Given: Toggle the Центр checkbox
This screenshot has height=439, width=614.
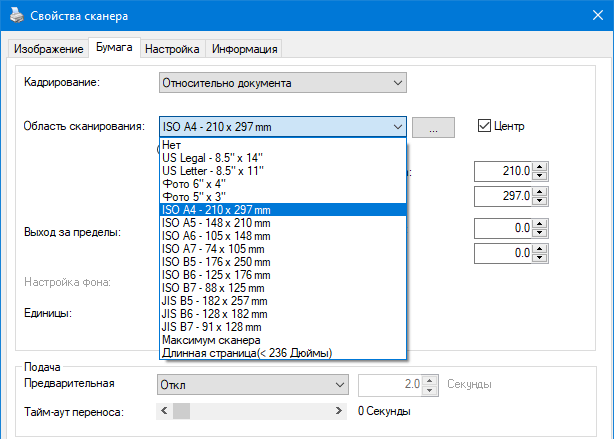Looking at the screenshot, I should pyautogui.click(x=485, y=126).
